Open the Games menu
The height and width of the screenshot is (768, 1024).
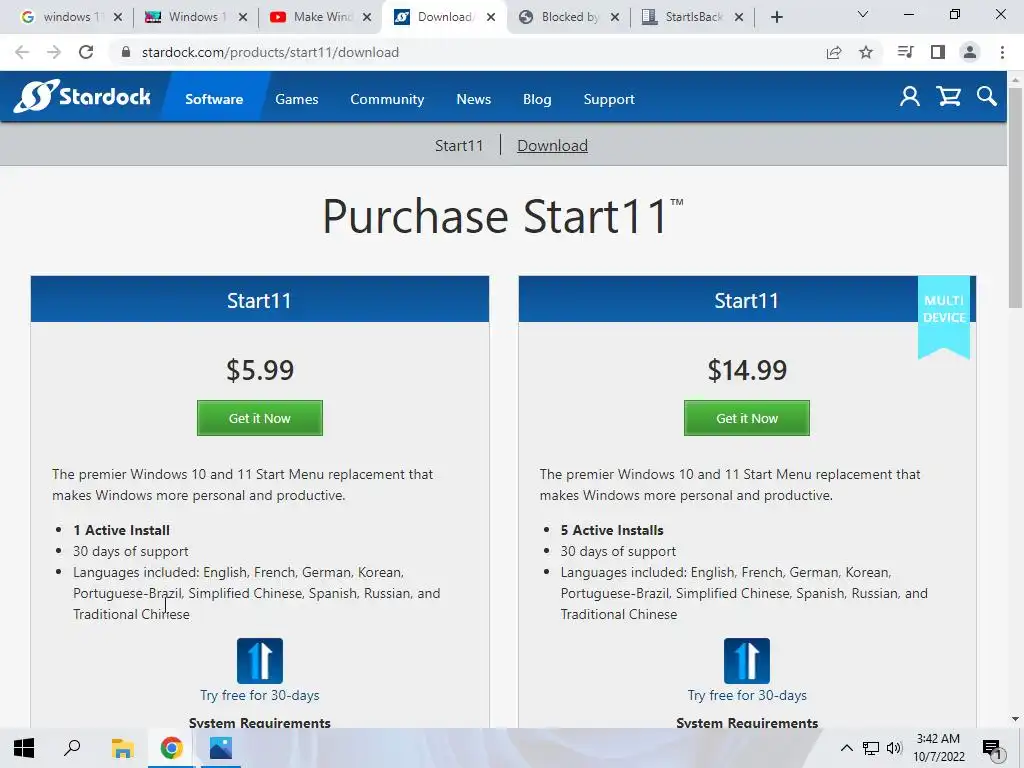point(296,99)
